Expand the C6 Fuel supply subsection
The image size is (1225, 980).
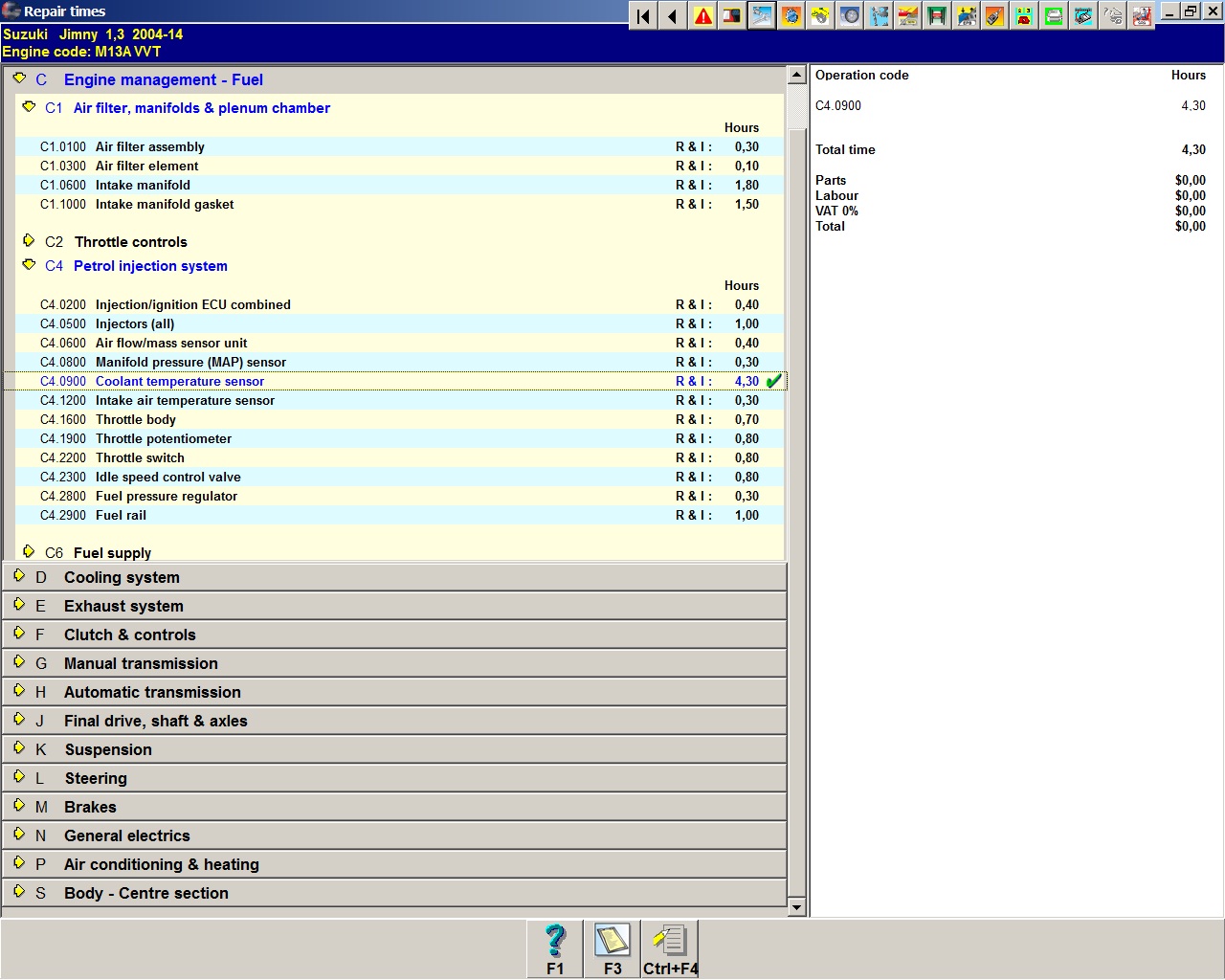pyautogui.click(x=112, y=552)
